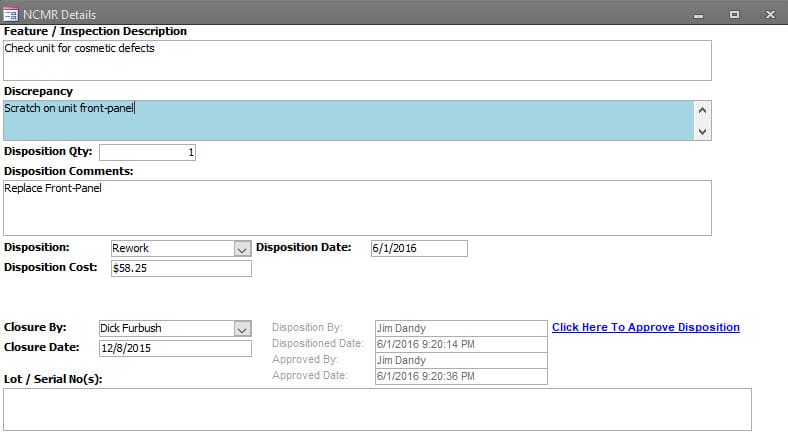Image resolution: width=788 pixels, height=441 pixels.
Task: Click the Discrepancy scroll down arrow
Action: pyautogui.click(x=703, y=132)
